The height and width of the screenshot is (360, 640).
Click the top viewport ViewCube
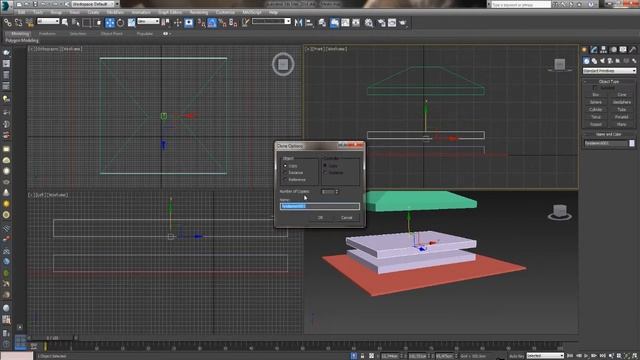click(x=283, y=64)
